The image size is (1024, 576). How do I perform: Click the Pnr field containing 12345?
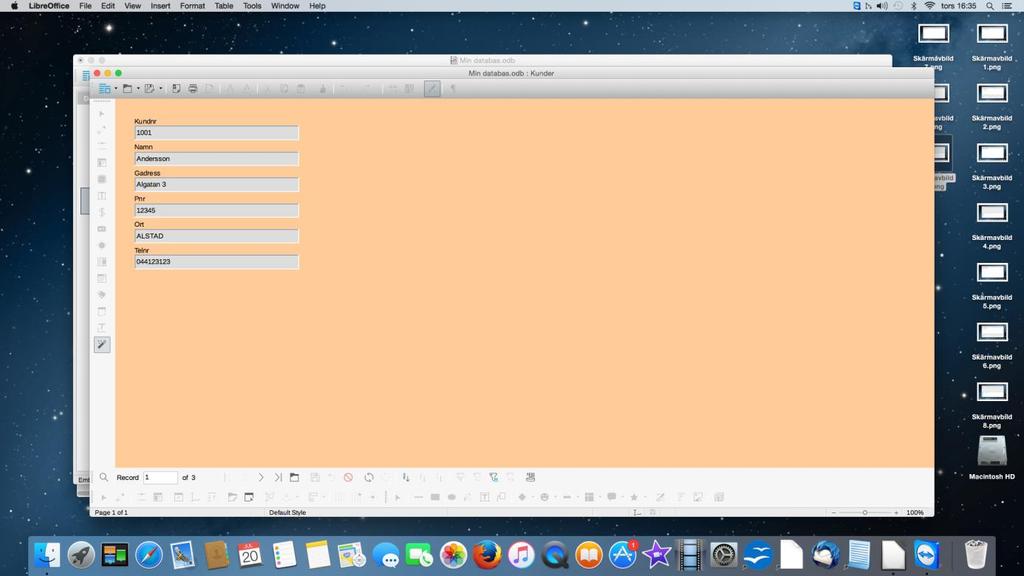point(216,210)
